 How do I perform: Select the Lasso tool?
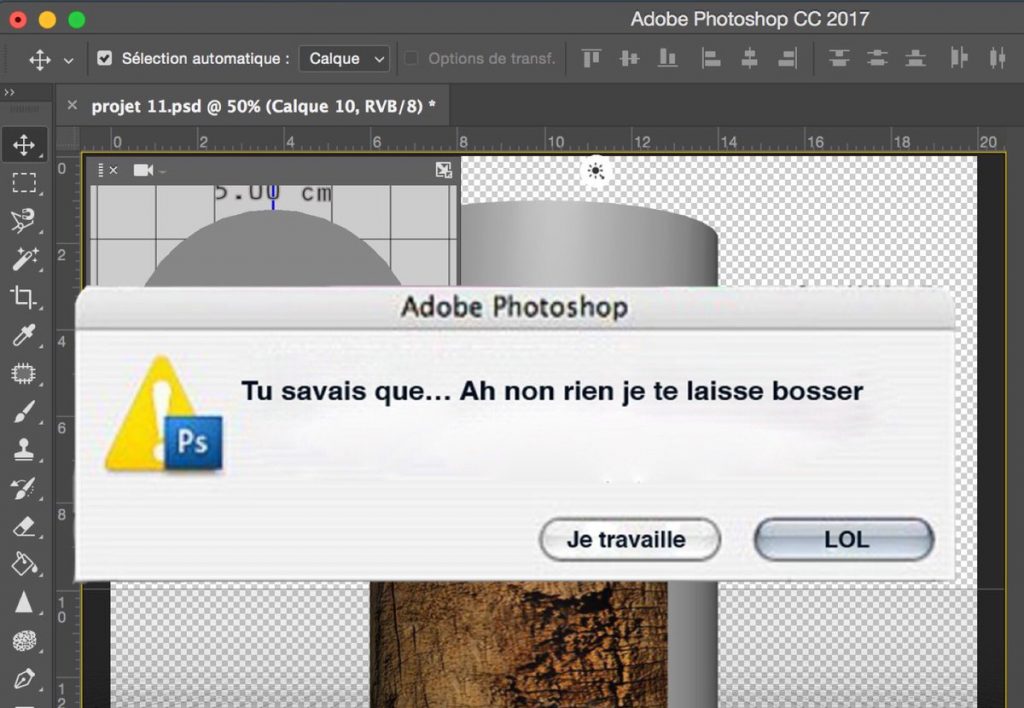(24, 221)
